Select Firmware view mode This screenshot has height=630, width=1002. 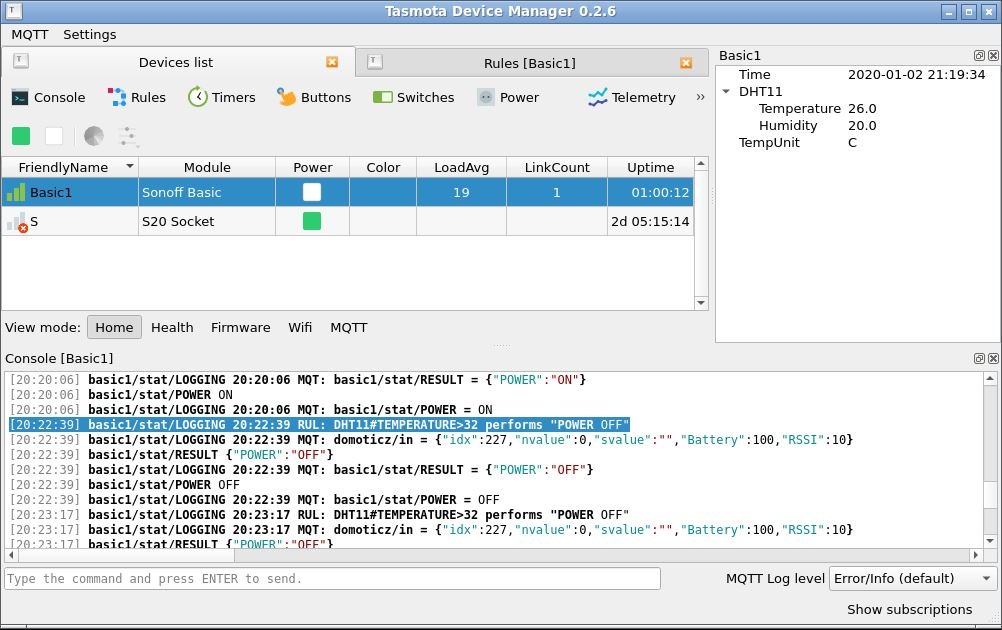[240, 327]
